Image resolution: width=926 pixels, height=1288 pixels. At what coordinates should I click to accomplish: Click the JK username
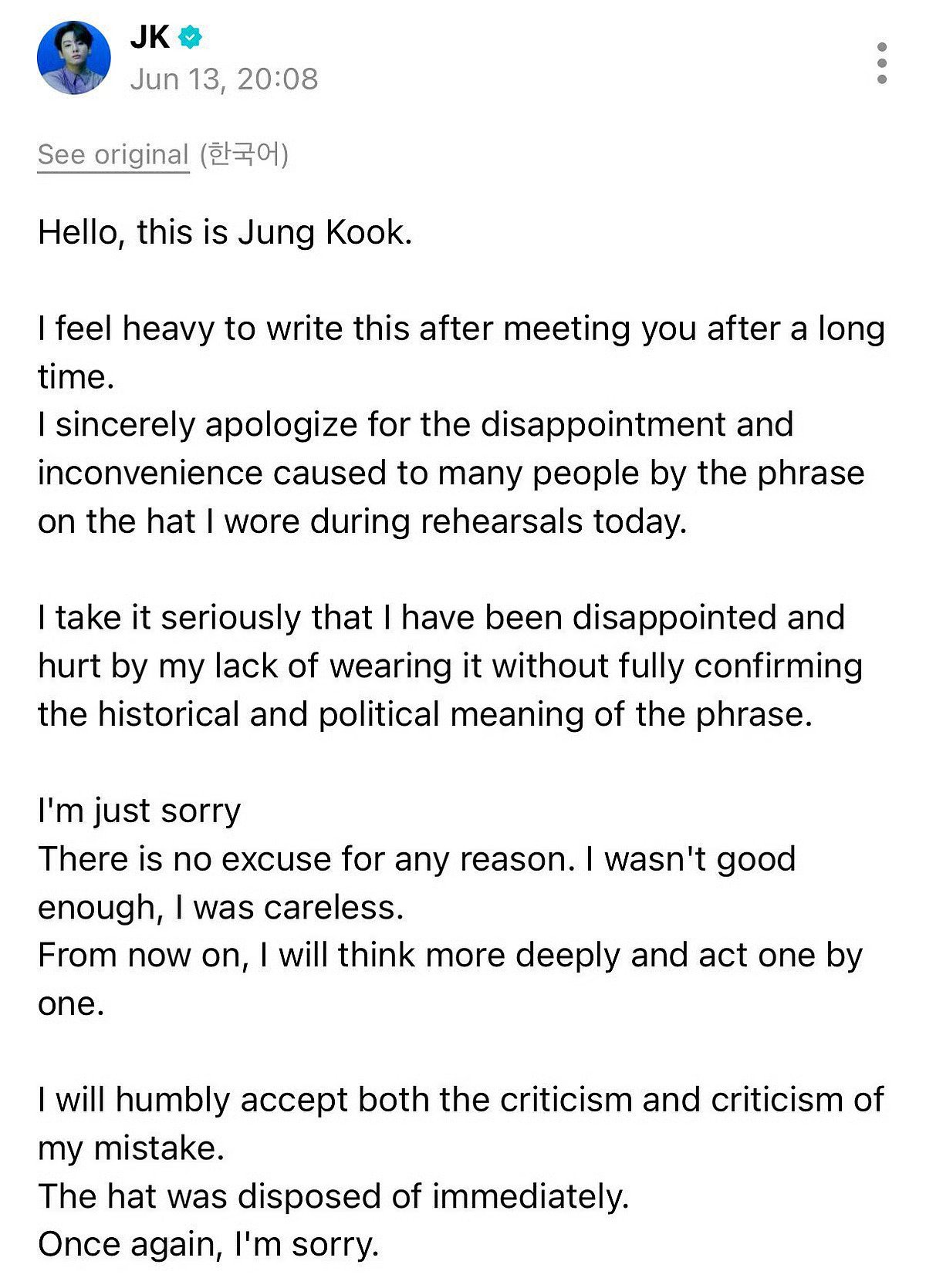[x=150, y=37]
